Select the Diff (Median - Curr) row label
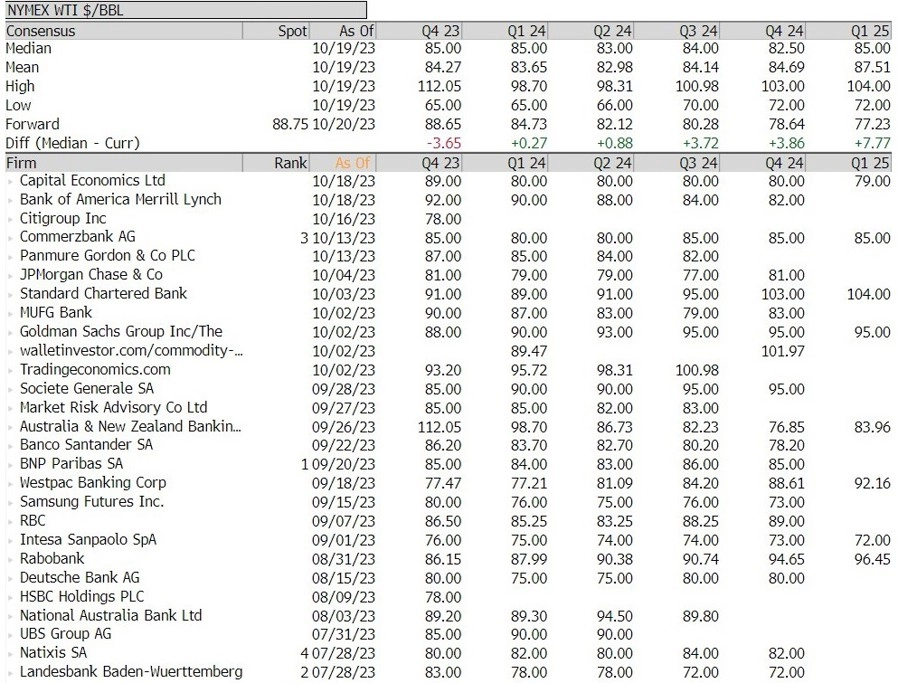The image size is (898, 683). pos(73,143)
